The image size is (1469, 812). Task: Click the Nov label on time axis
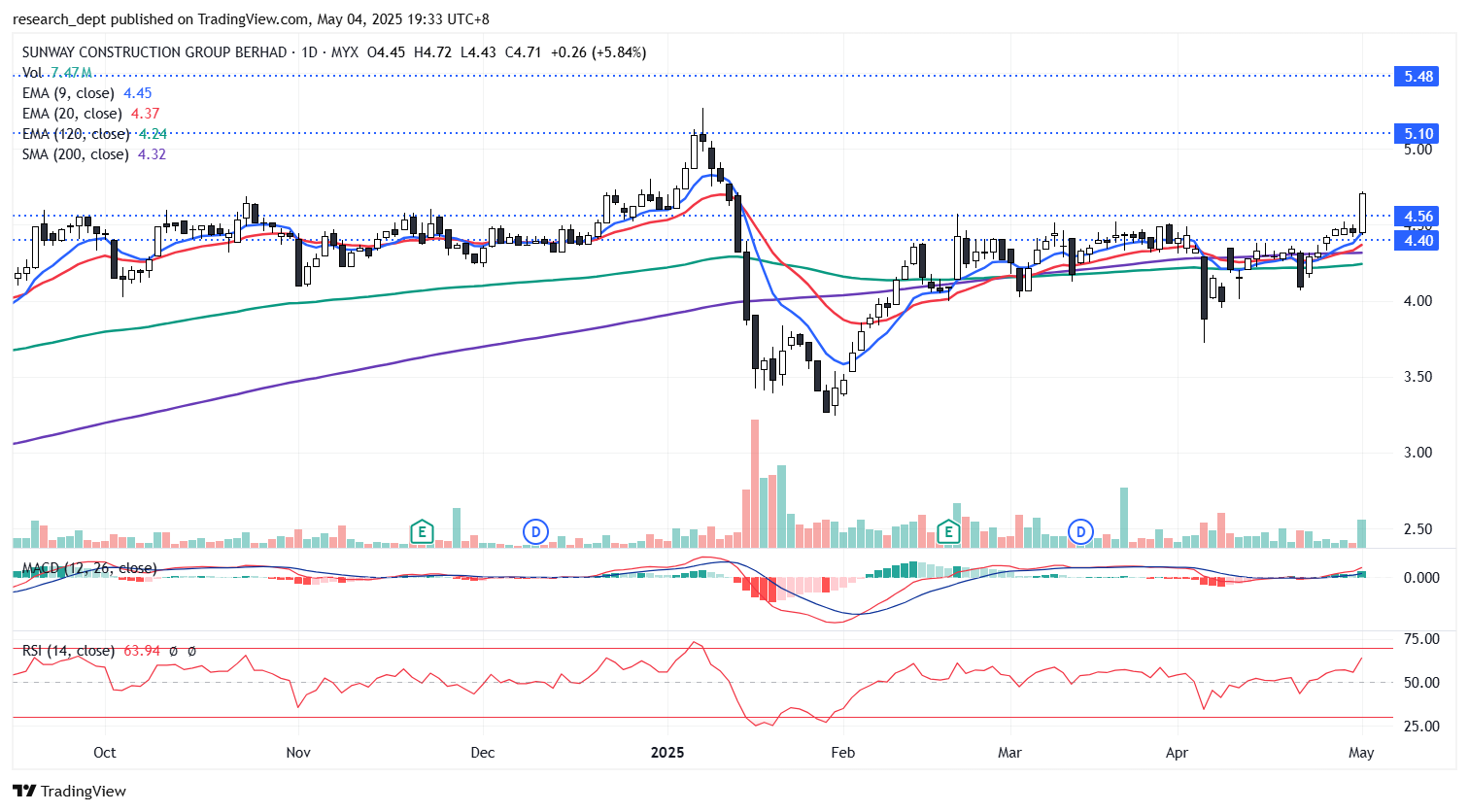pos(298,753)
